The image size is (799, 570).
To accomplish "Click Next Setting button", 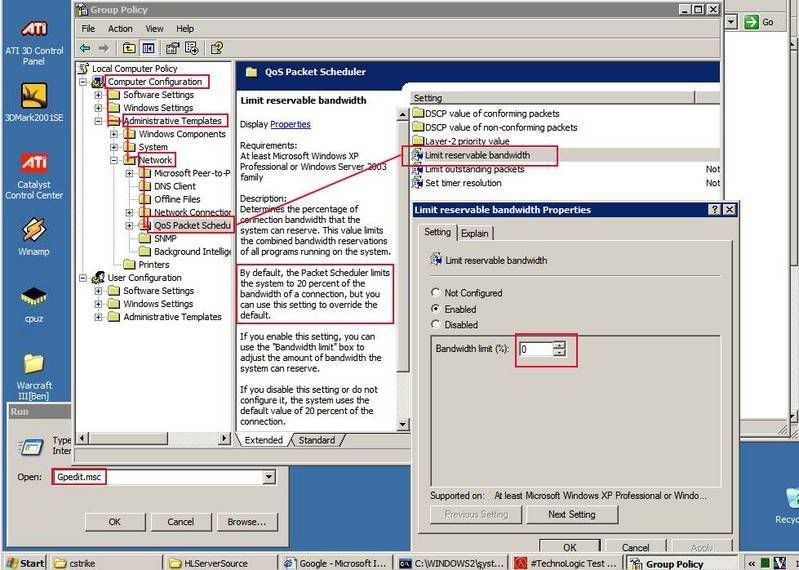I will [572, 514].
